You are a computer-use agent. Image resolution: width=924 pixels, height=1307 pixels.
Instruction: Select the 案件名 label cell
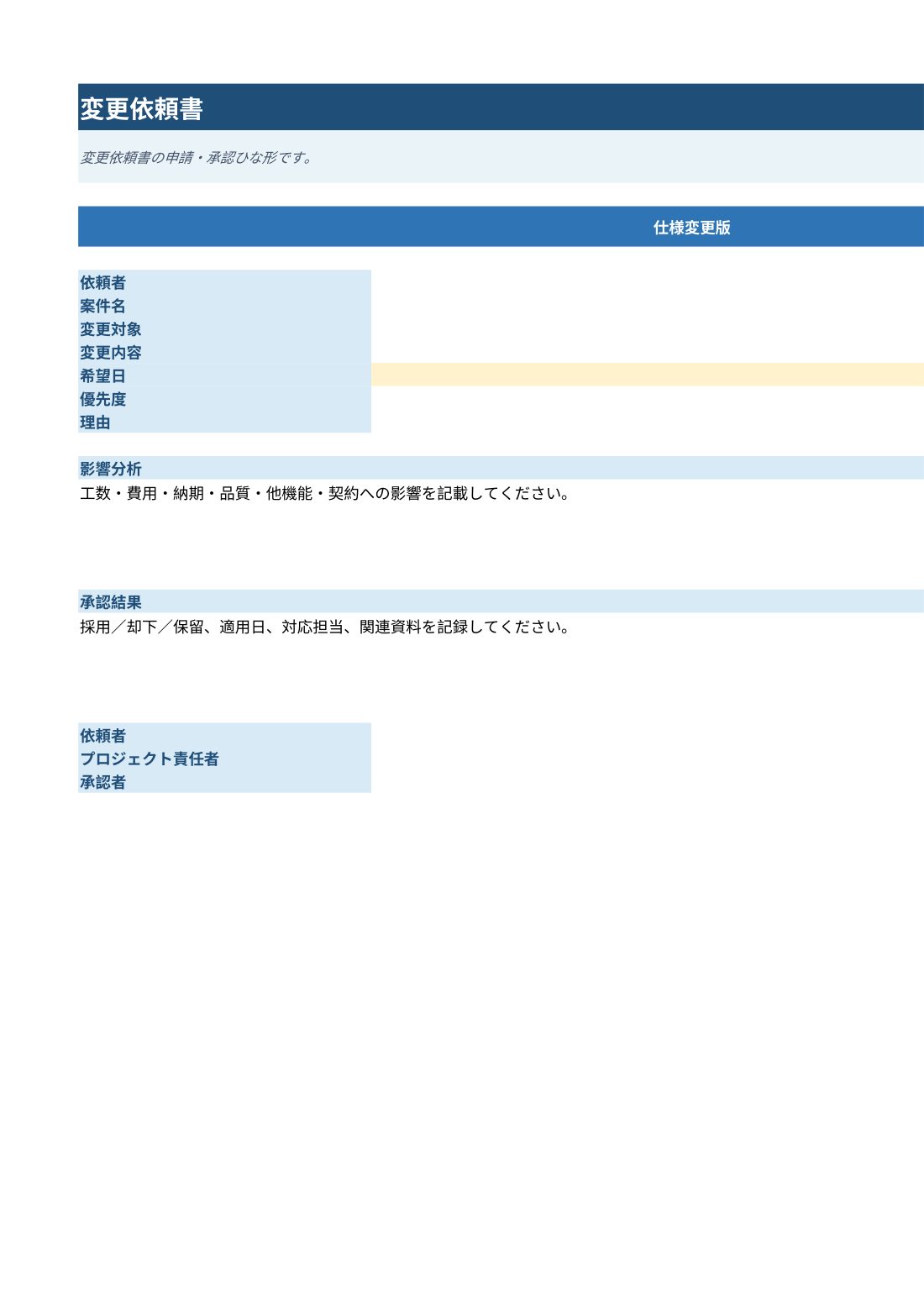pyautogui.click(x=224, y=306)
